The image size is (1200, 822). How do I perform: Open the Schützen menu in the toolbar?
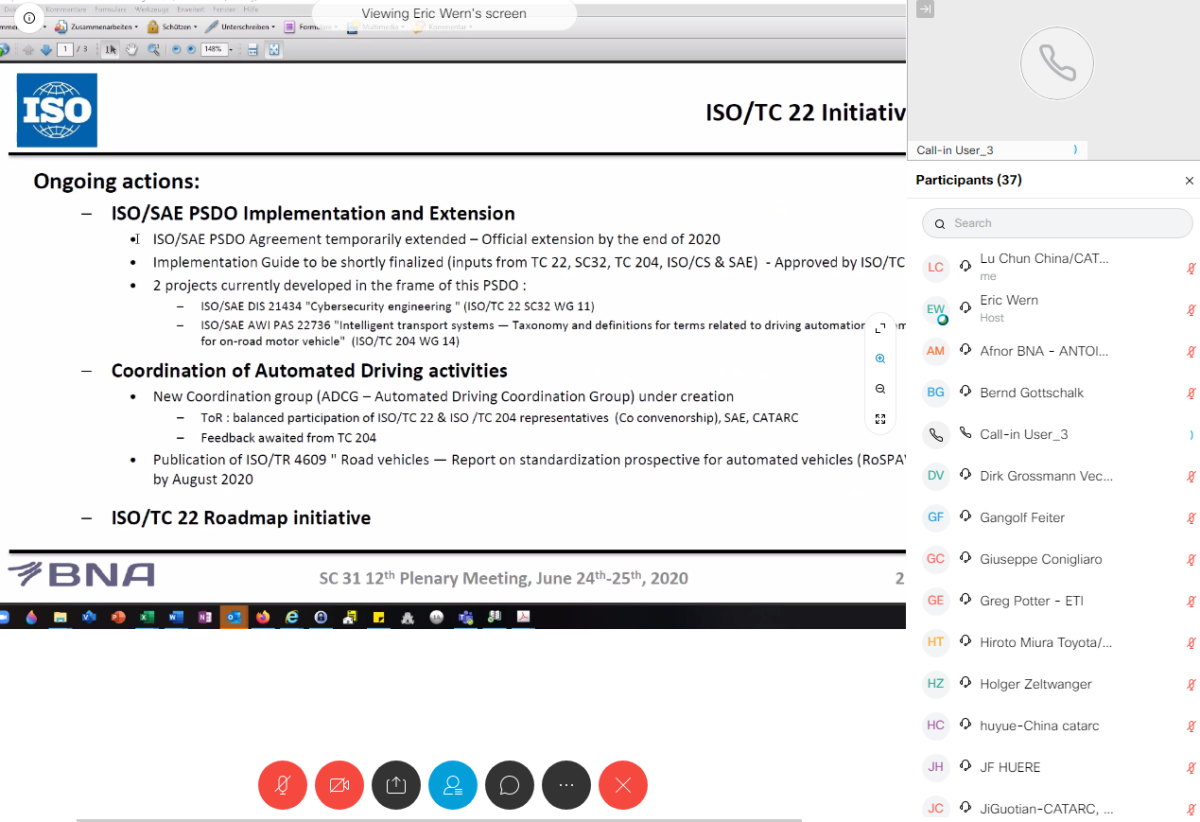(x=172, y=27)
